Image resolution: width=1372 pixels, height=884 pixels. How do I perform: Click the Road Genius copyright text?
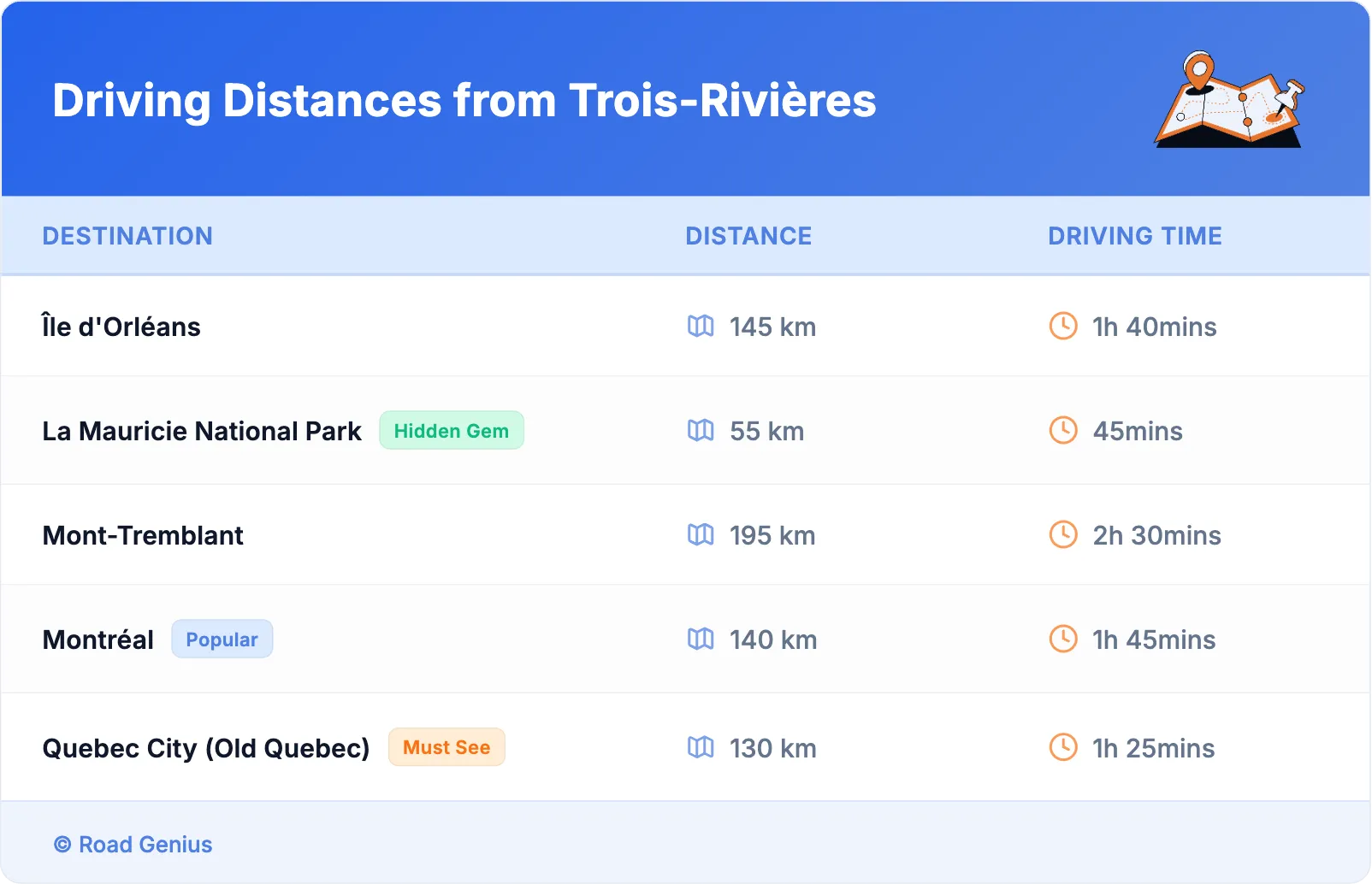click(133, 845)
